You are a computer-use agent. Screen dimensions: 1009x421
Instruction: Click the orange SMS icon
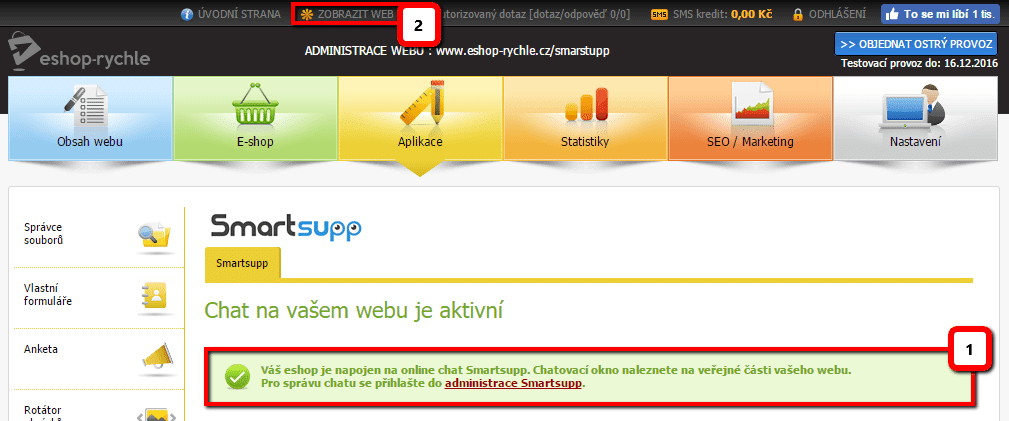(x=660, y=14)
